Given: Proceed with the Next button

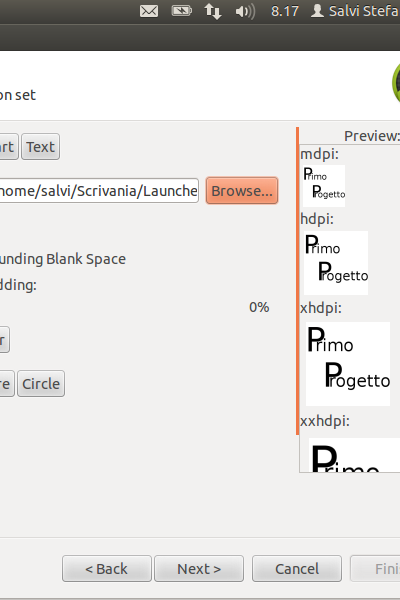Looking at the screenshot, I should click(x=199, y=569).
